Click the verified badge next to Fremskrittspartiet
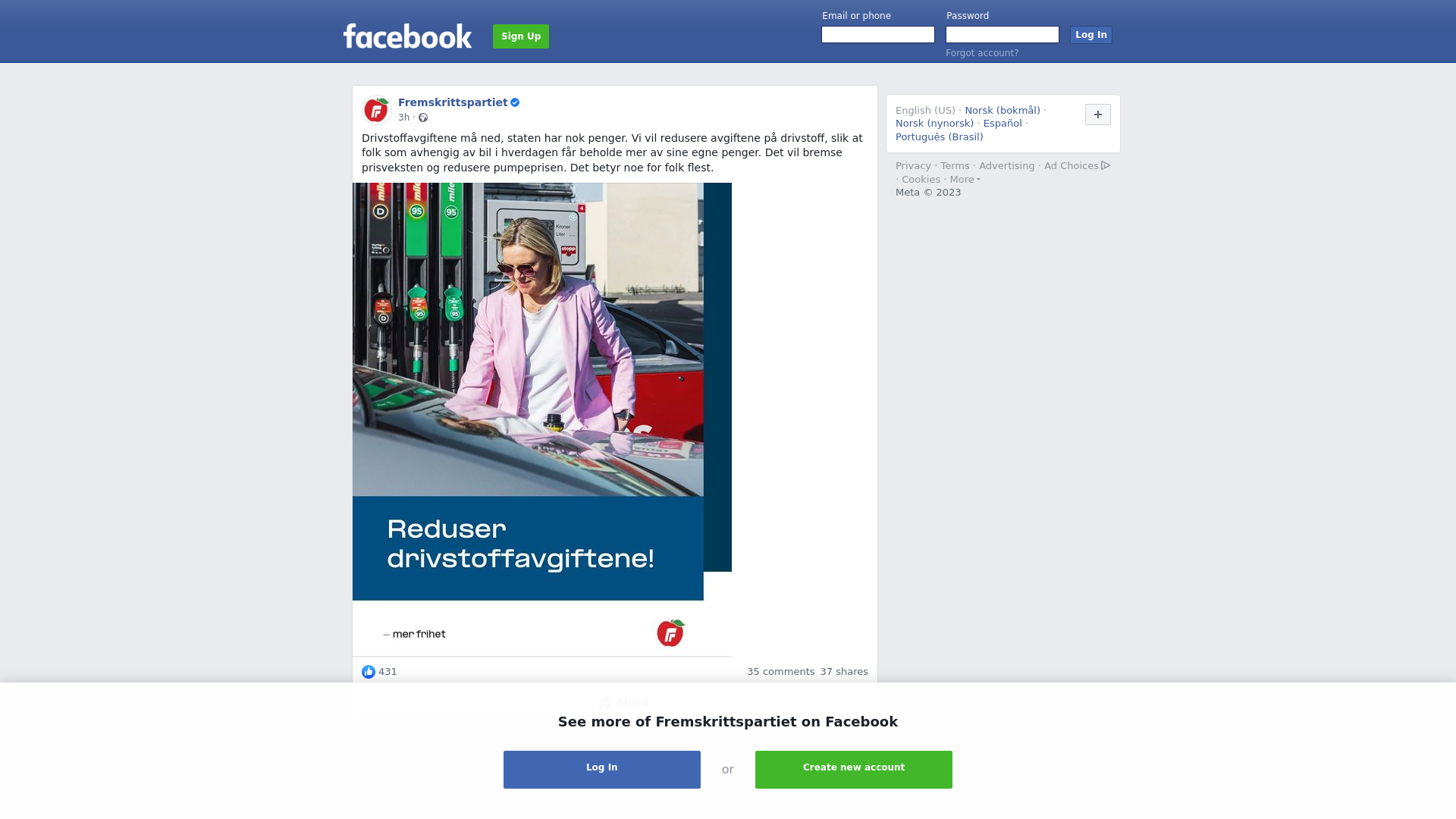The width and height of the screenshot is (1456, 819). pos(515,102)
